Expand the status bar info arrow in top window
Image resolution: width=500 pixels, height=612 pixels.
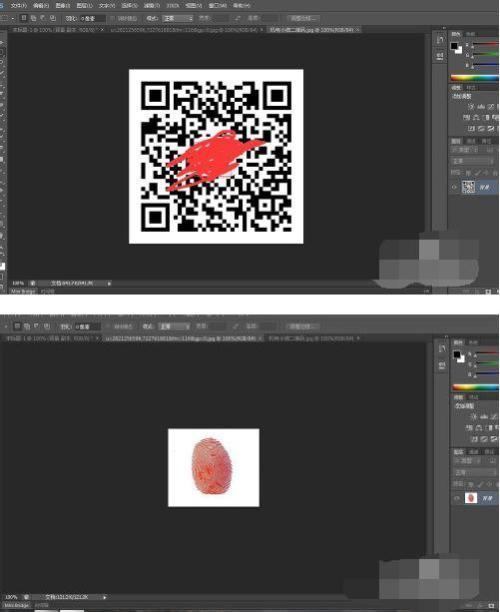pyautogui.click(x=109, y=283)
